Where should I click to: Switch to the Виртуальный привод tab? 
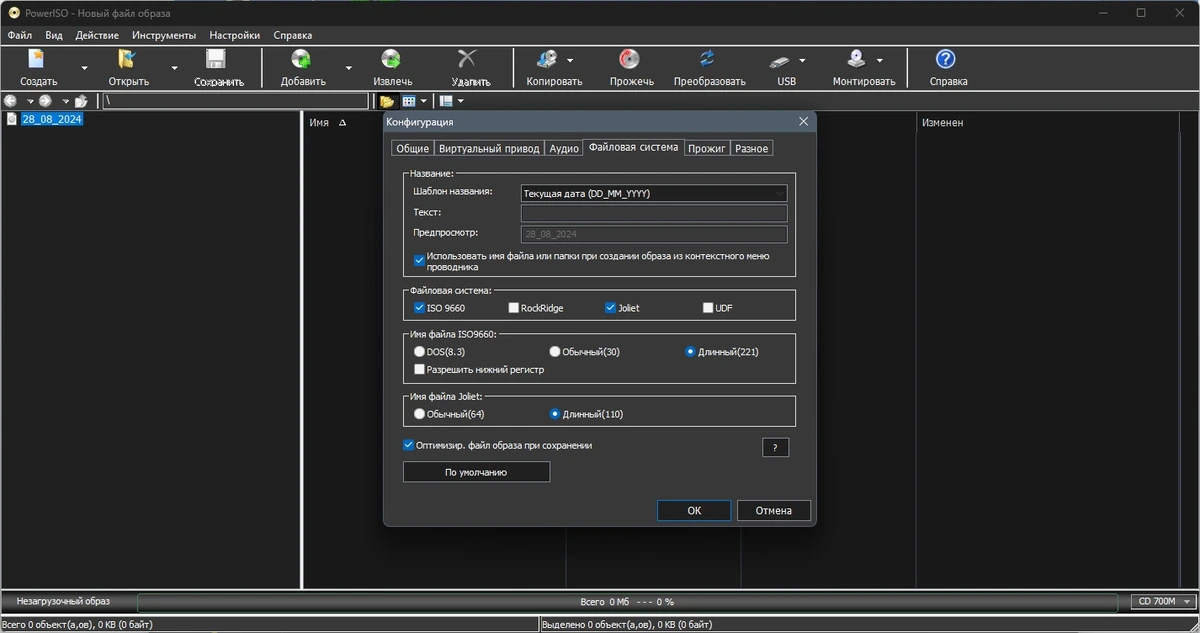pos(489,148)
